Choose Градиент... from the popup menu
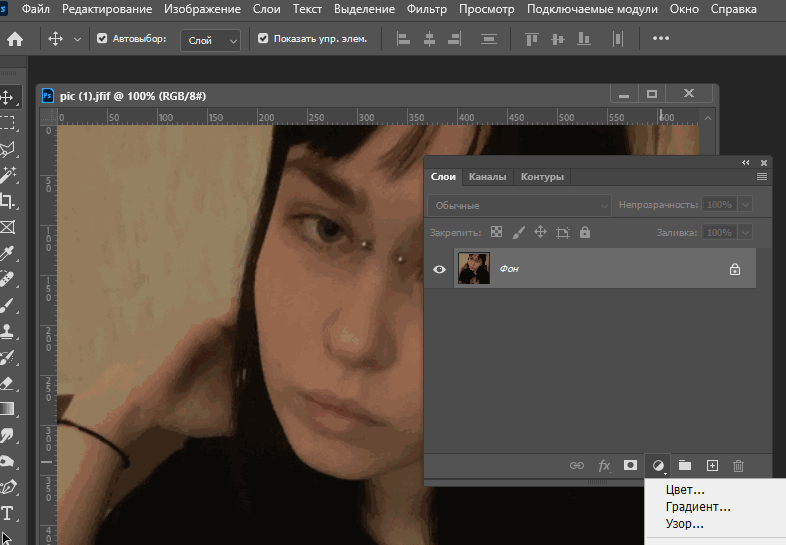This screenshot has width=786, height=545. (x=698, y=507)
